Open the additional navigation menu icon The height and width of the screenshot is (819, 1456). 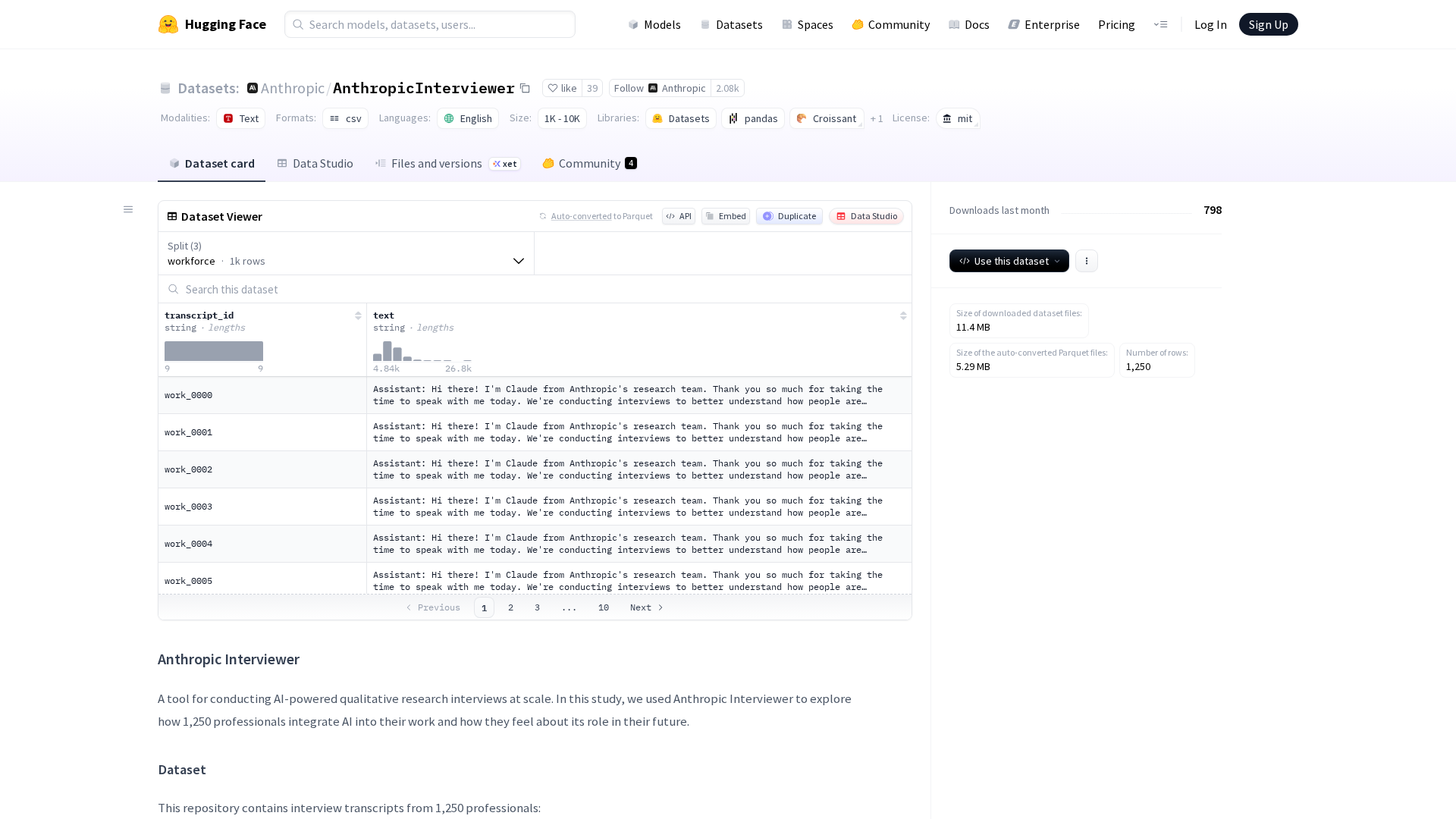coord(1160,24)
